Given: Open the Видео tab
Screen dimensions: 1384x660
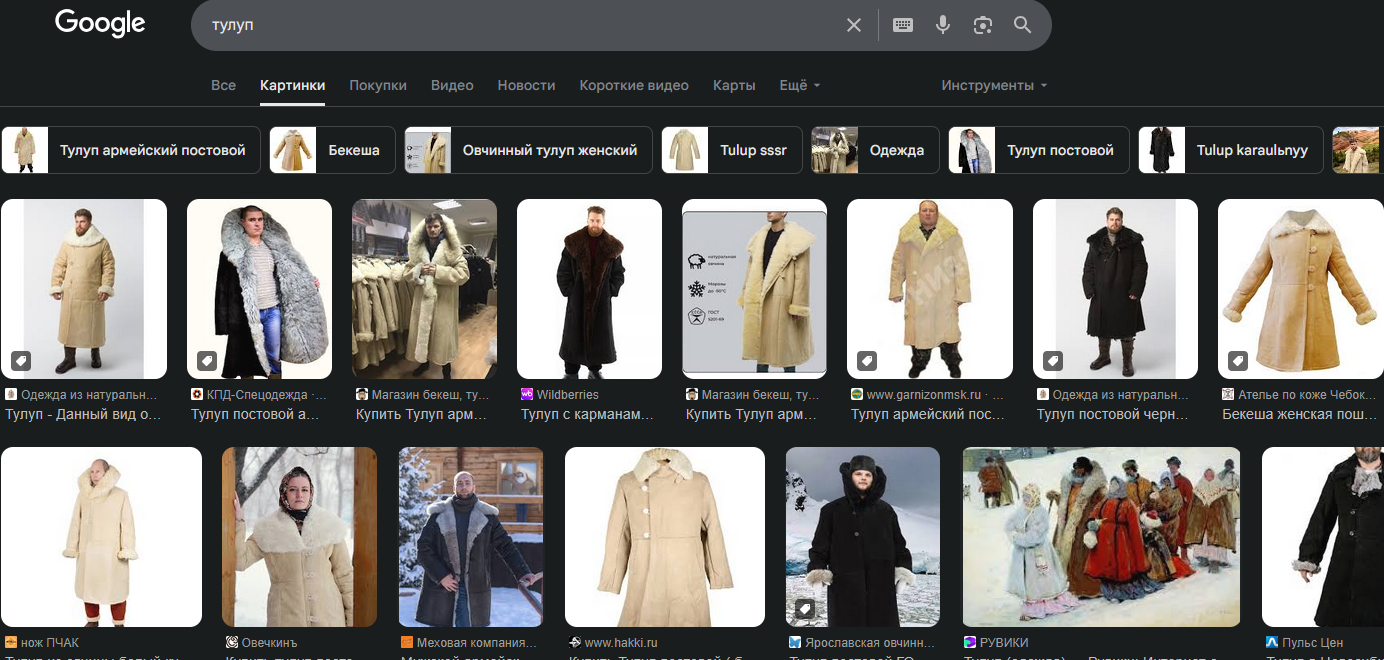Looking at the screenshot, I should tap(452, 85).
